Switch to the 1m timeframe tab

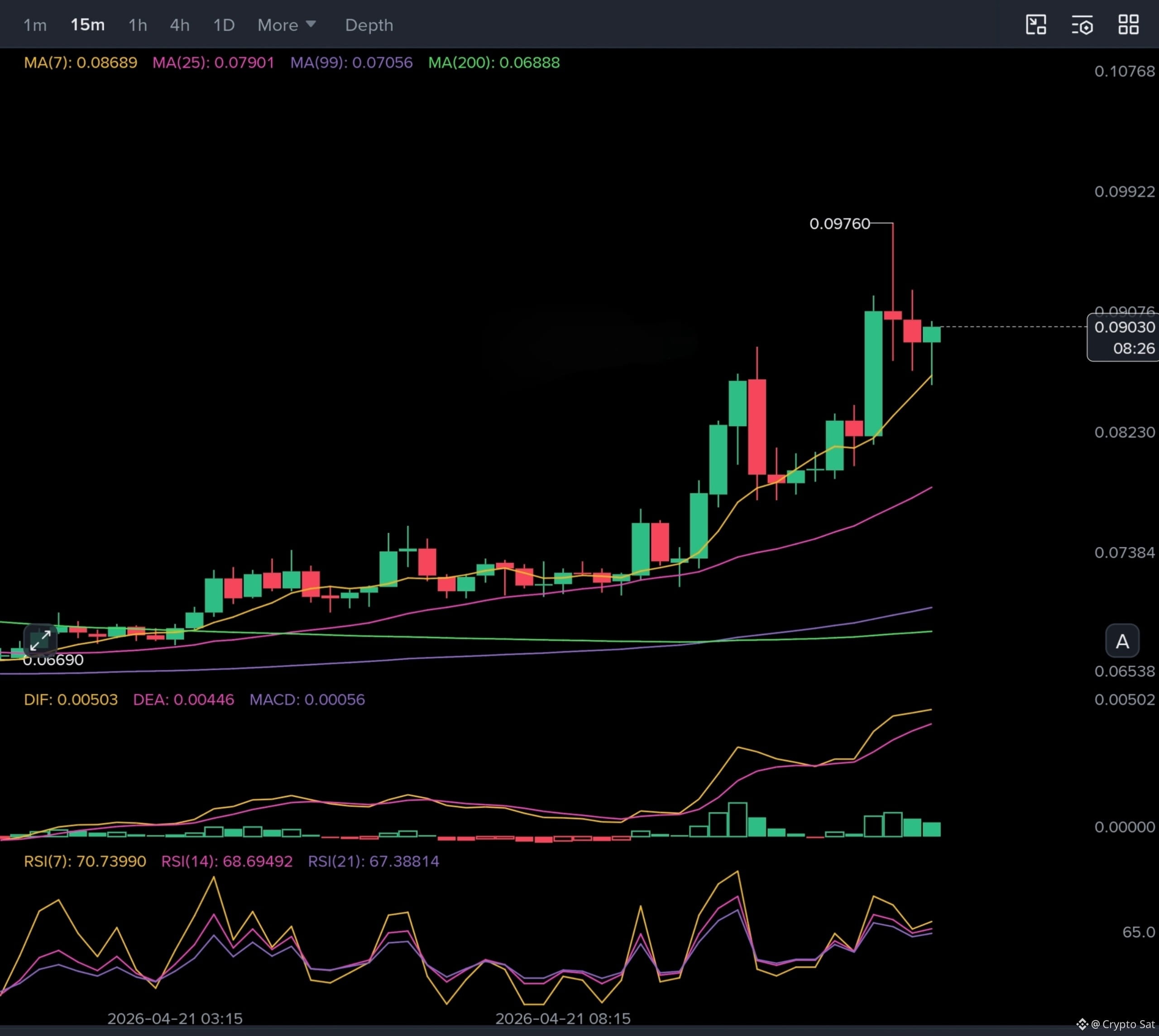pos(35,25)
